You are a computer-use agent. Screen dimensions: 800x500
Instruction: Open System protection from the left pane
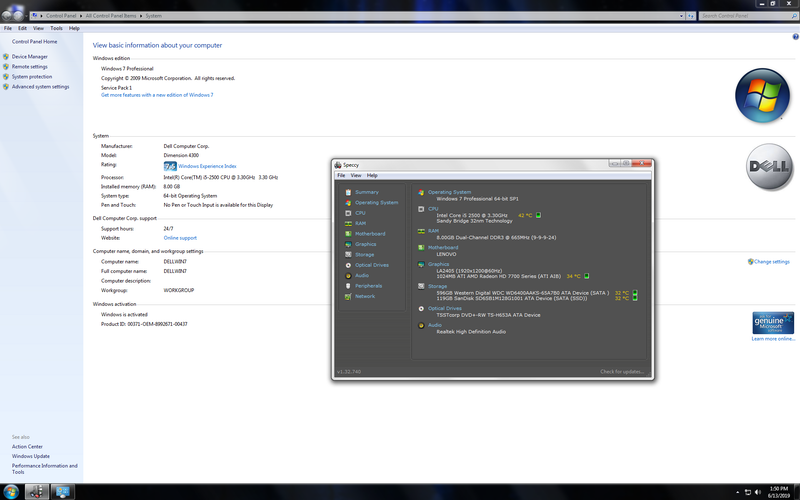click(x=32, y=77)
